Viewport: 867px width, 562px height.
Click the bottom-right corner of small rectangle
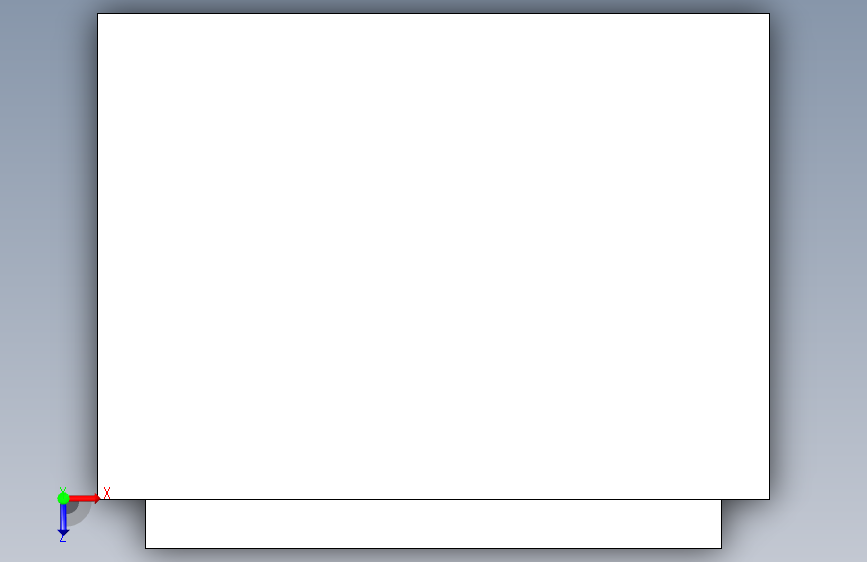click(x=722, y=548)
